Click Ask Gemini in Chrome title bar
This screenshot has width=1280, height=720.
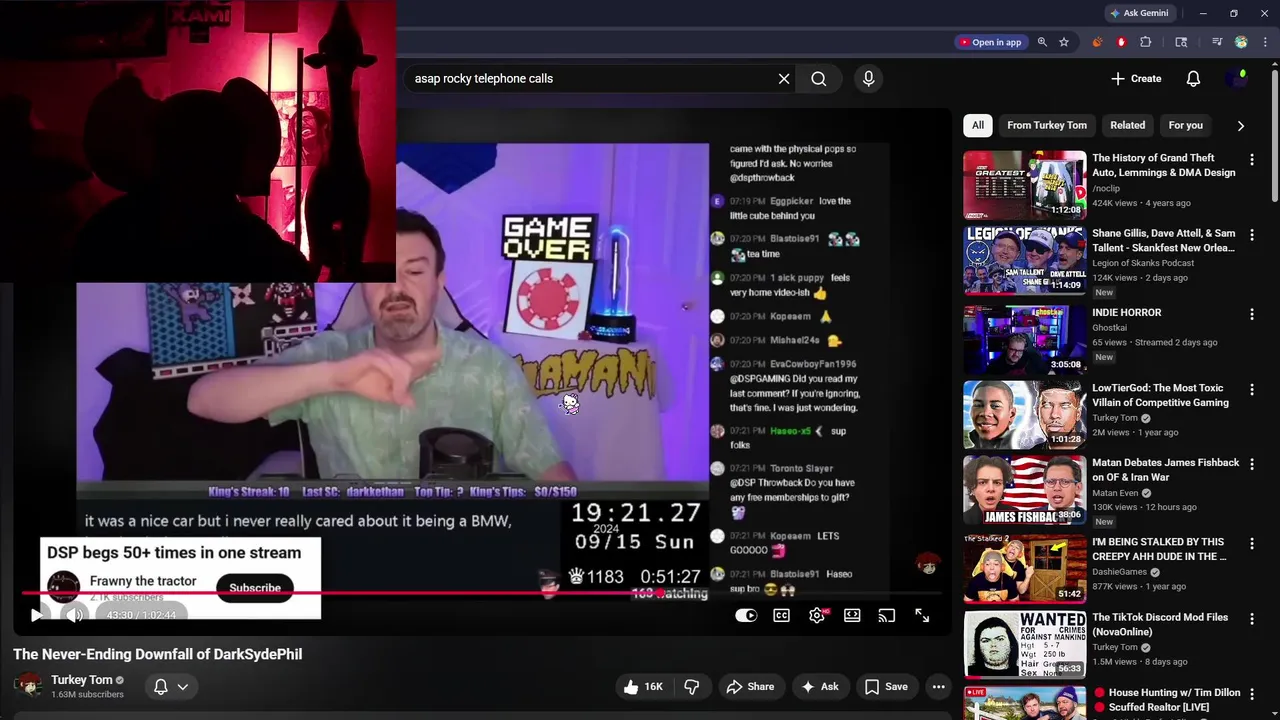point(1139,13)
